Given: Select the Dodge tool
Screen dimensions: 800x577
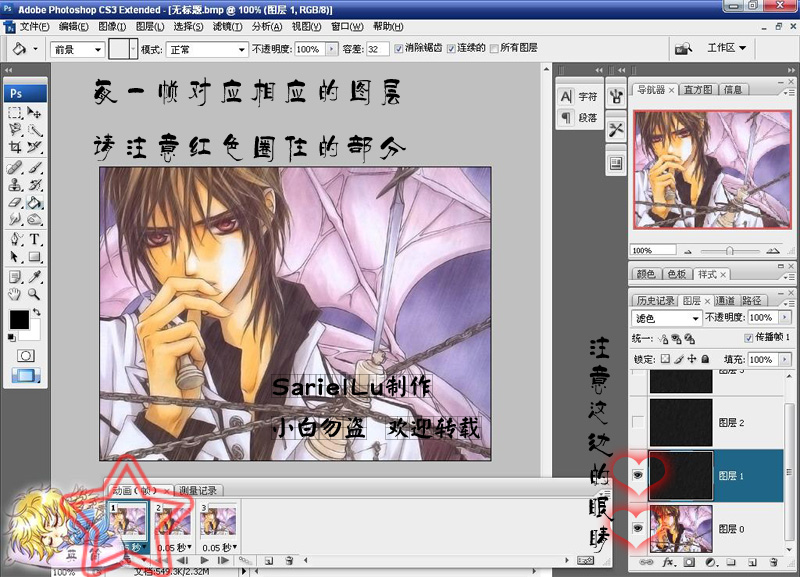Looking at the screenshot, I should click(x=34, y=219).
